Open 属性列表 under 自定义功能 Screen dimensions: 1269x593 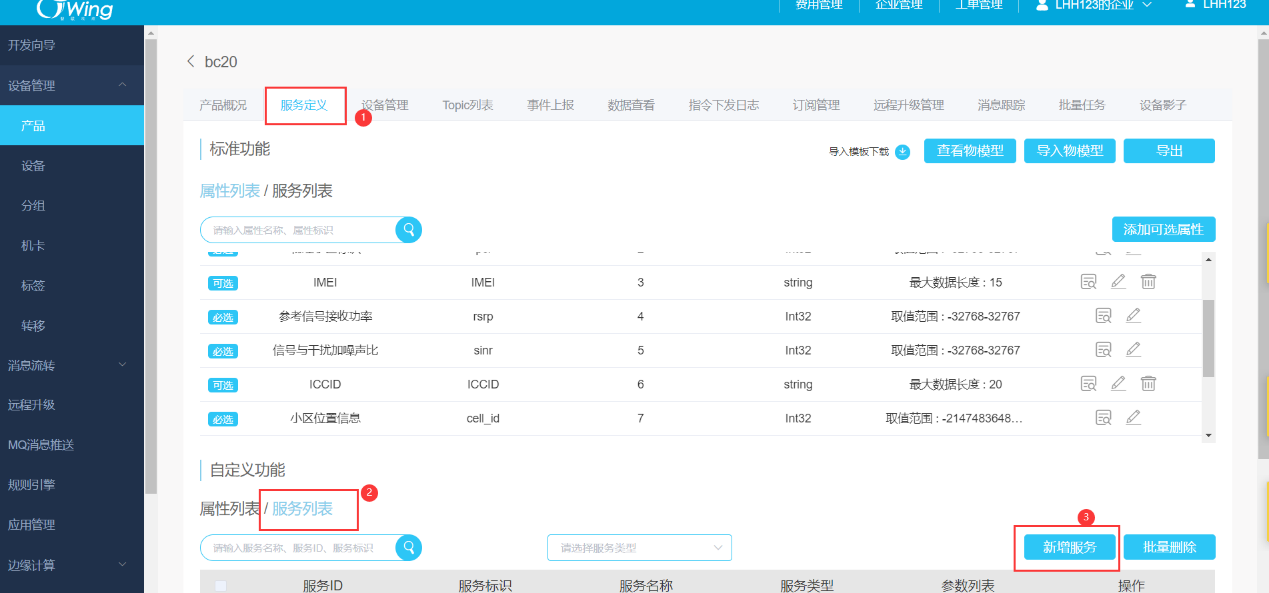point(230,509)
